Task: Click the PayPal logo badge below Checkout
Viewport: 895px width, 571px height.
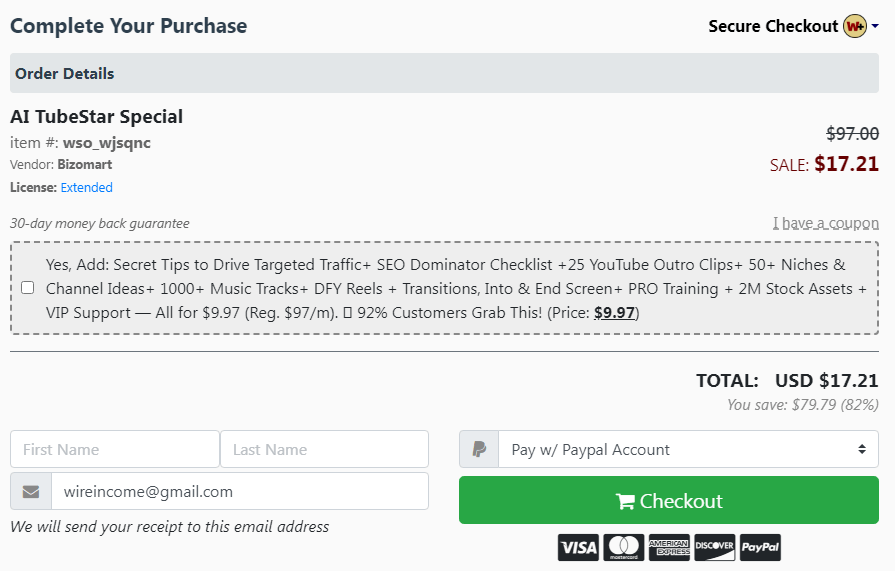Action: point(760,548)
